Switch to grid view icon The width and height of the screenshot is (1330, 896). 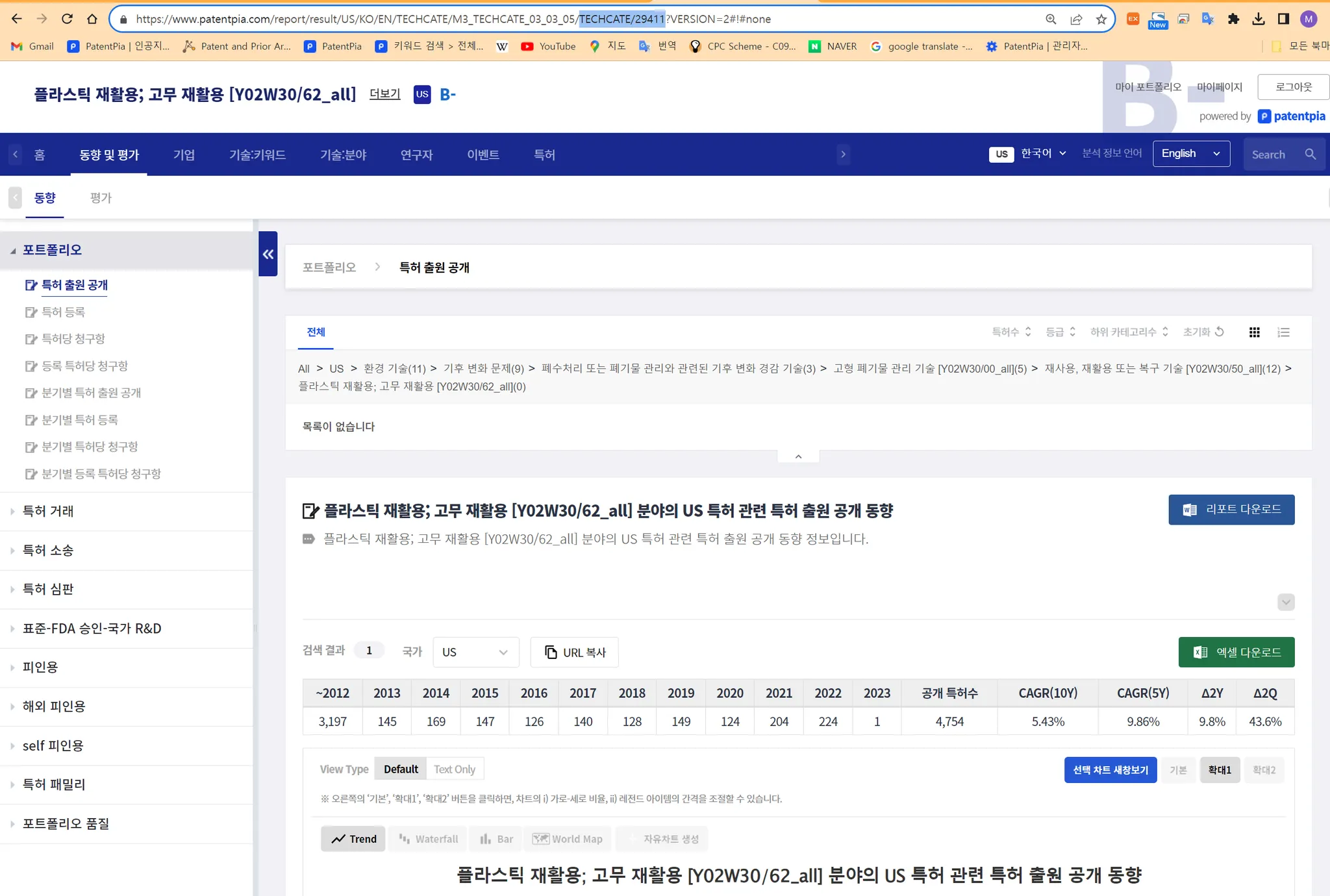point(1254,332)
